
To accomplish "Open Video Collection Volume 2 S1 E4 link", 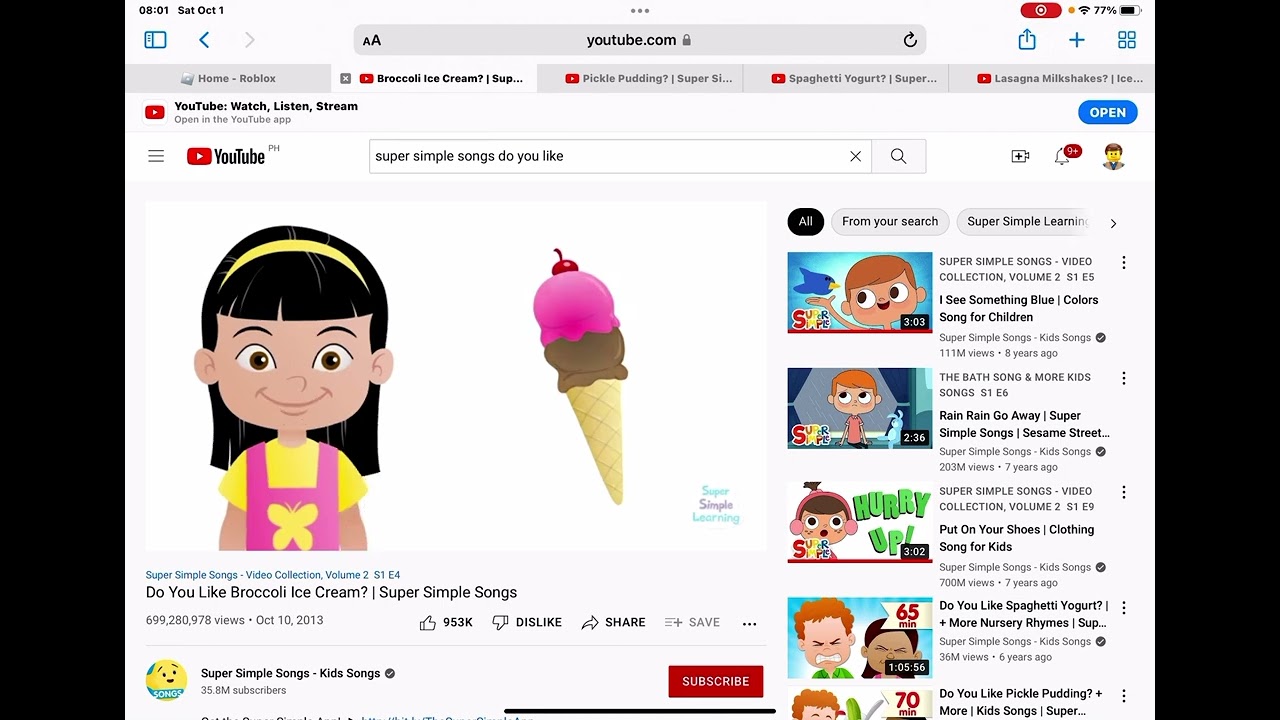I will click(273, 575).
